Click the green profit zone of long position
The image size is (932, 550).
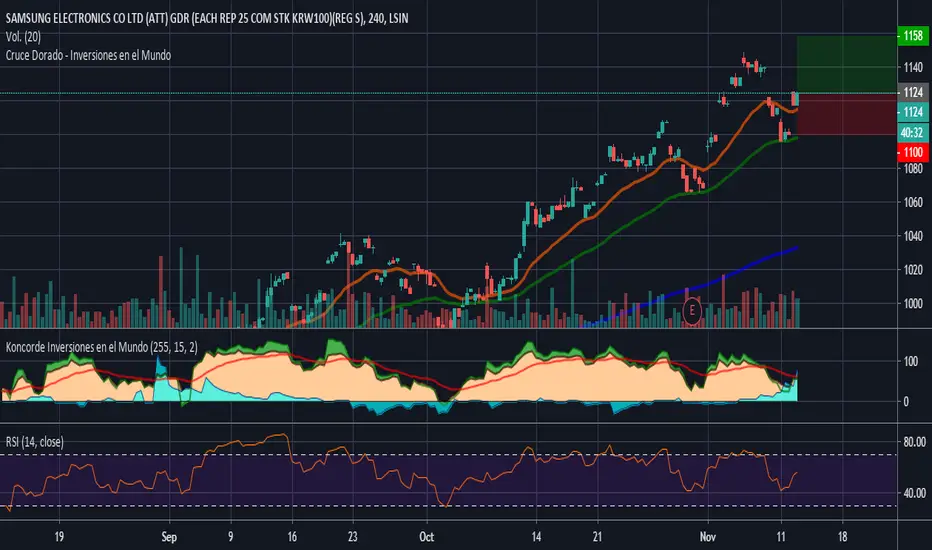[x=846, y=64]
